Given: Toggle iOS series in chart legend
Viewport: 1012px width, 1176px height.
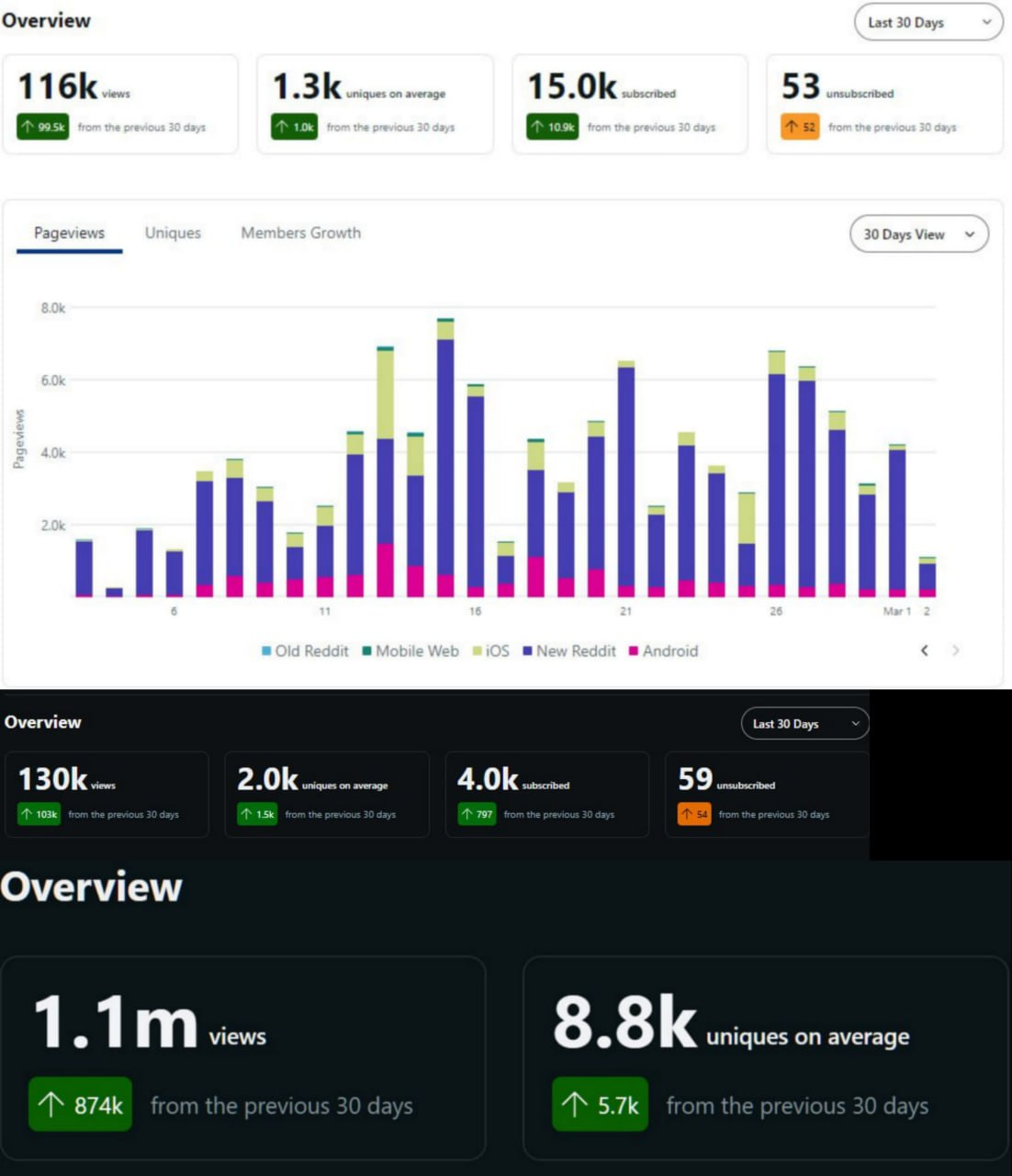Looking at the screenshot, I should 491,650.
